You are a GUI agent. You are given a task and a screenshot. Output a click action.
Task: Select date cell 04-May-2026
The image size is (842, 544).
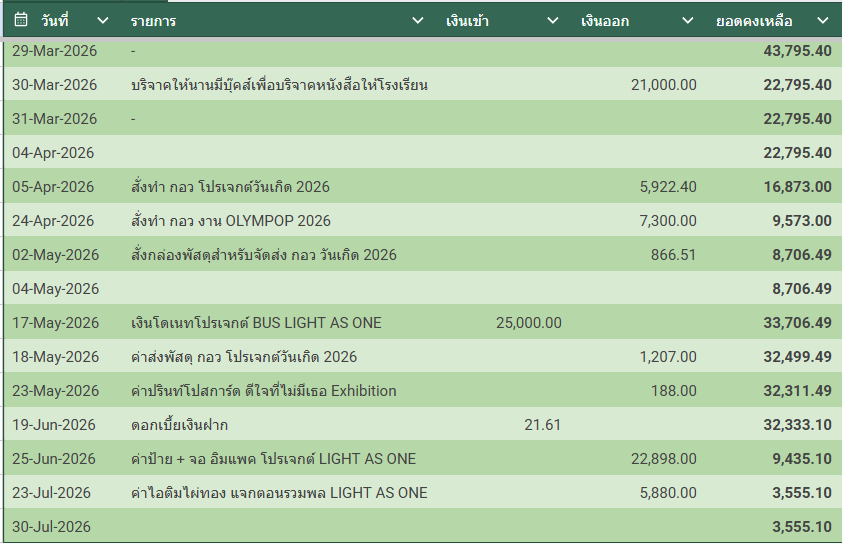[x=56, y=289]
